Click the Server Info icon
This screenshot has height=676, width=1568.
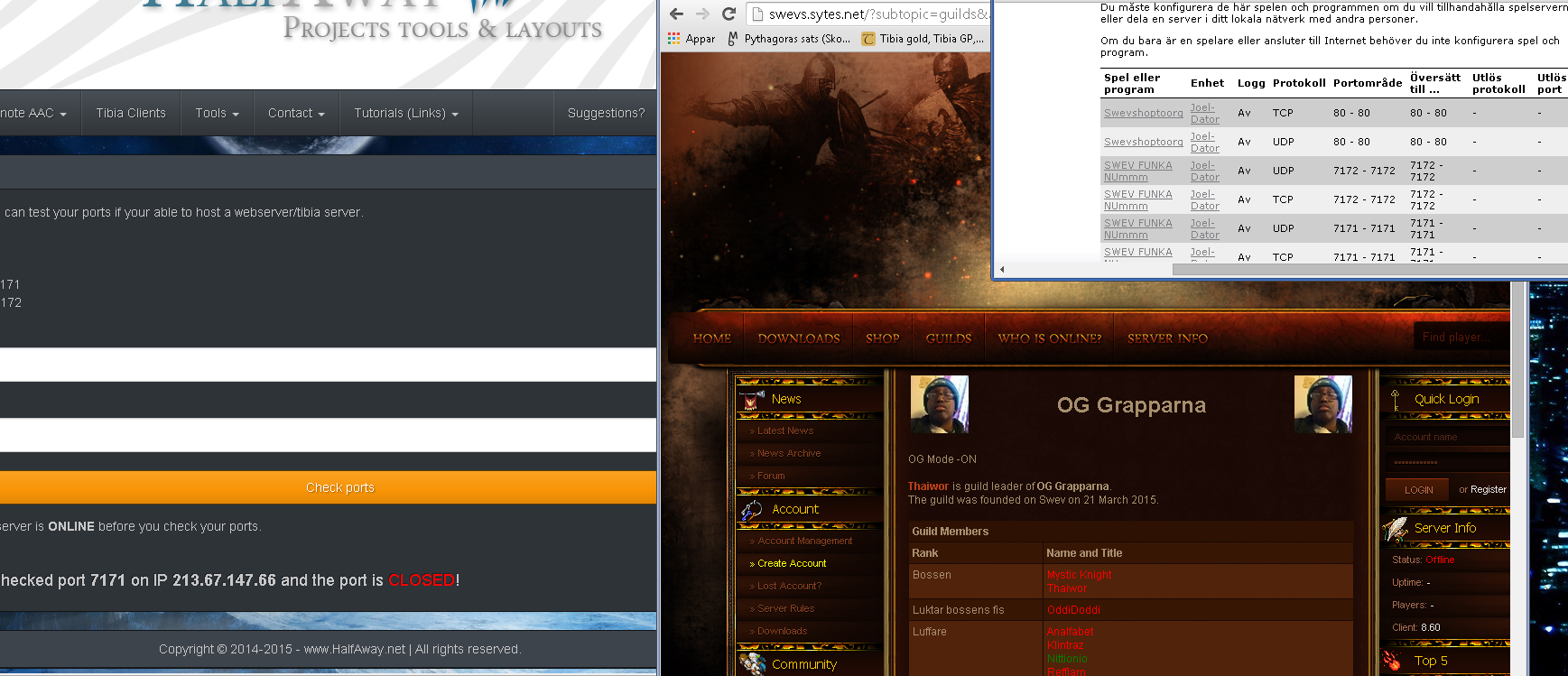[1396, 528]
